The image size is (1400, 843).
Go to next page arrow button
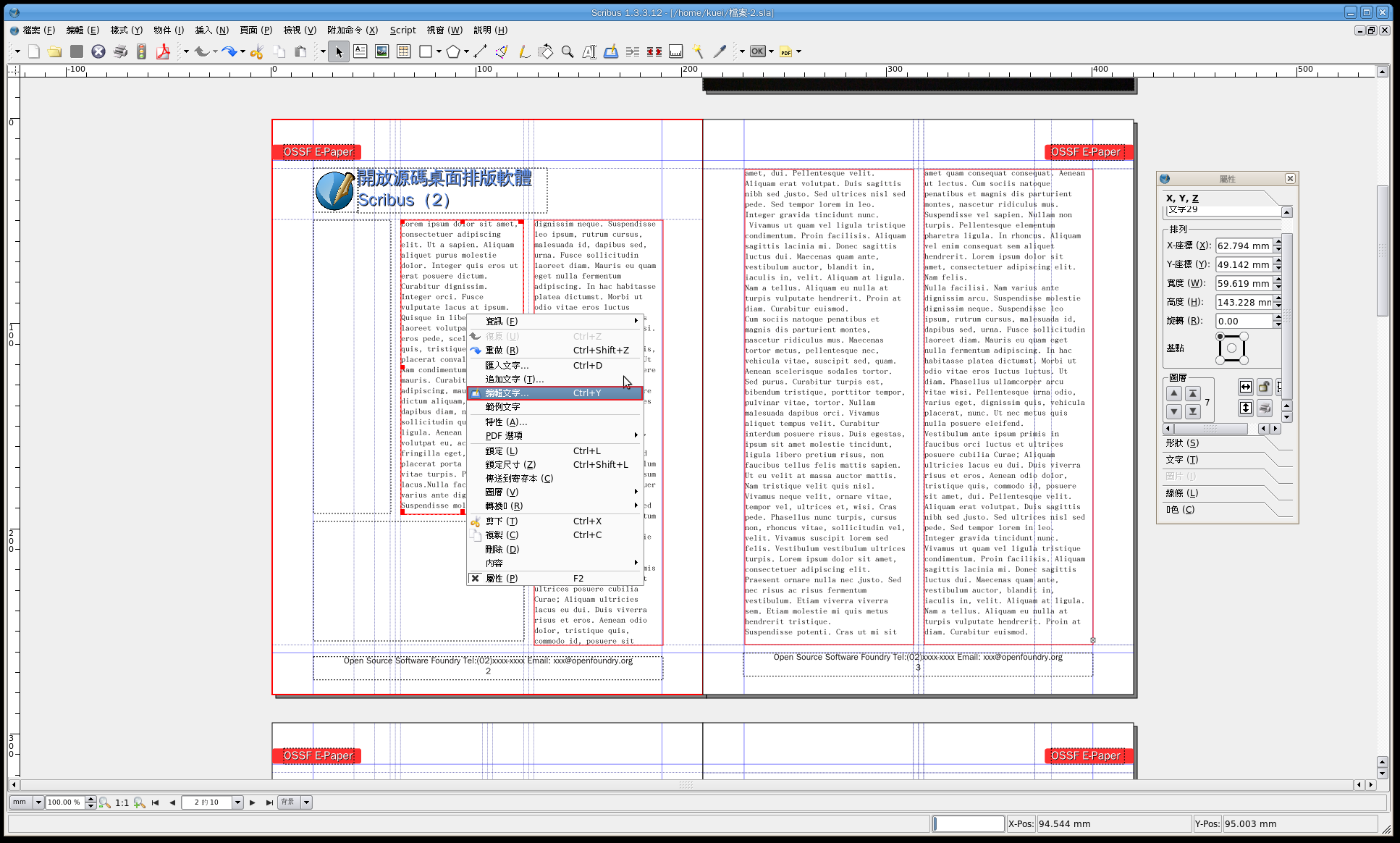tap(253, 802)
